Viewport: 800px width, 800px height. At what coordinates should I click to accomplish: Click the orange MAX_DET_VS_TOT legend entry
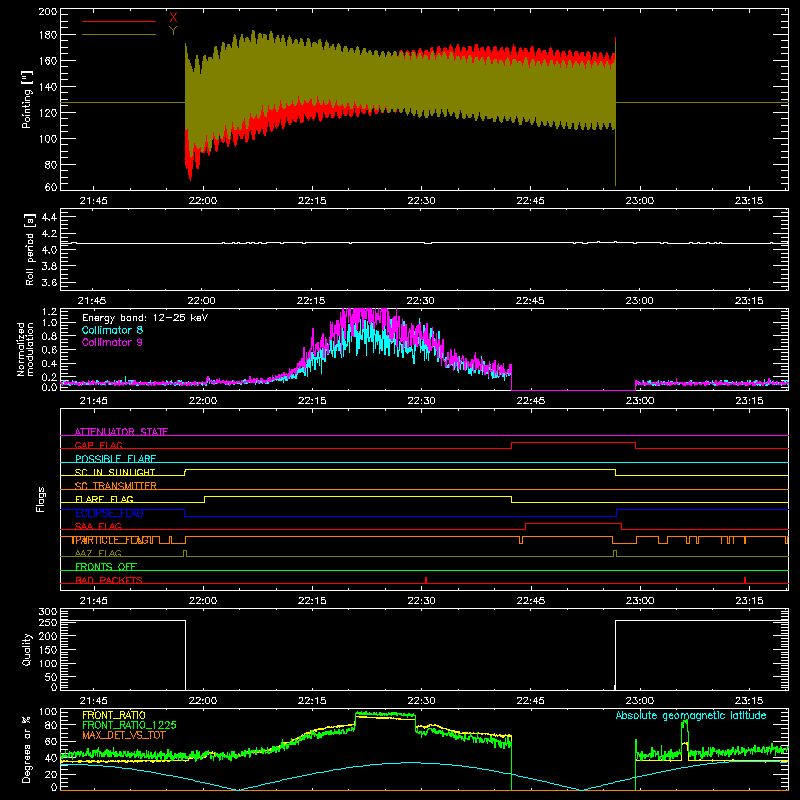tap(122, 735)
